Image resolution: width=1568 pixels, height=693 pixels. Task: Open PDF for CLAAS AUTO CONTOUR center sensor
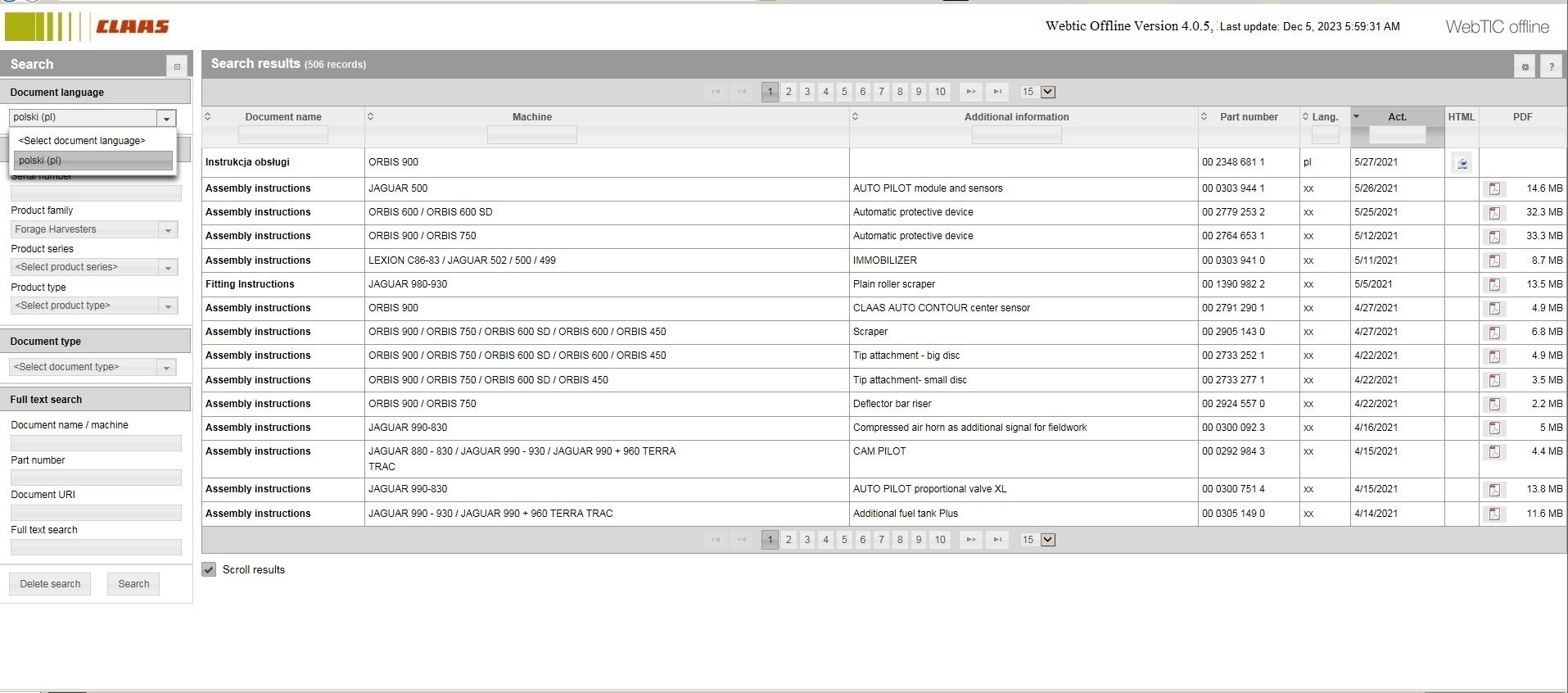[1494, 309]
